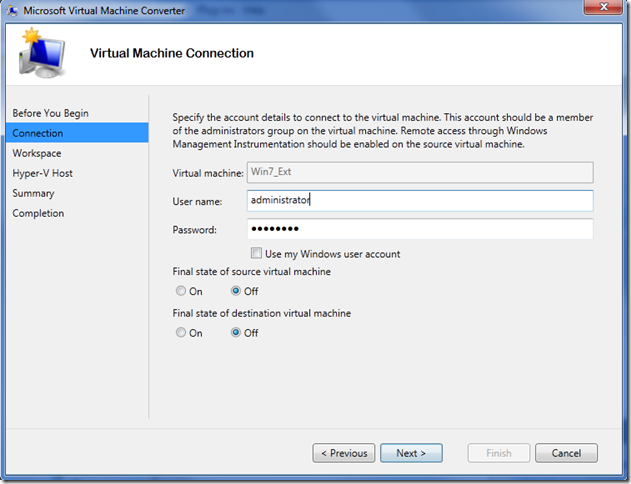Click the Virtual Machine Converter title bar icon
The image size is (631, 484).
[x=12, y=10]
